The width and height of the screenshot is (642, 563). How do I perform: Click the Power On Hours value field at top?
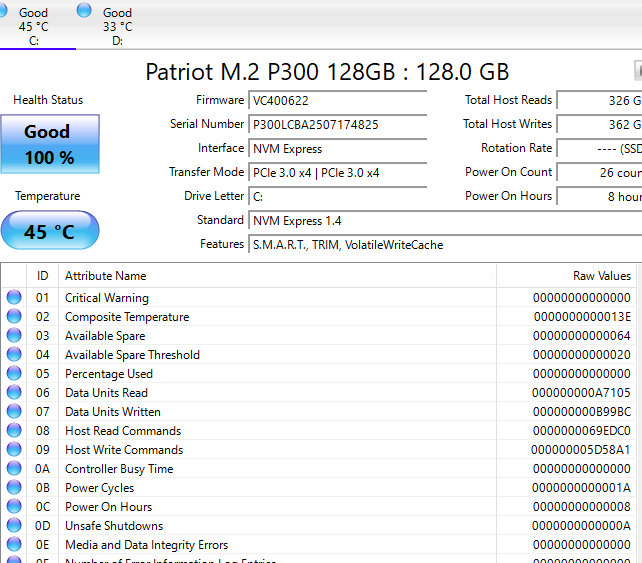click(599, 197)
